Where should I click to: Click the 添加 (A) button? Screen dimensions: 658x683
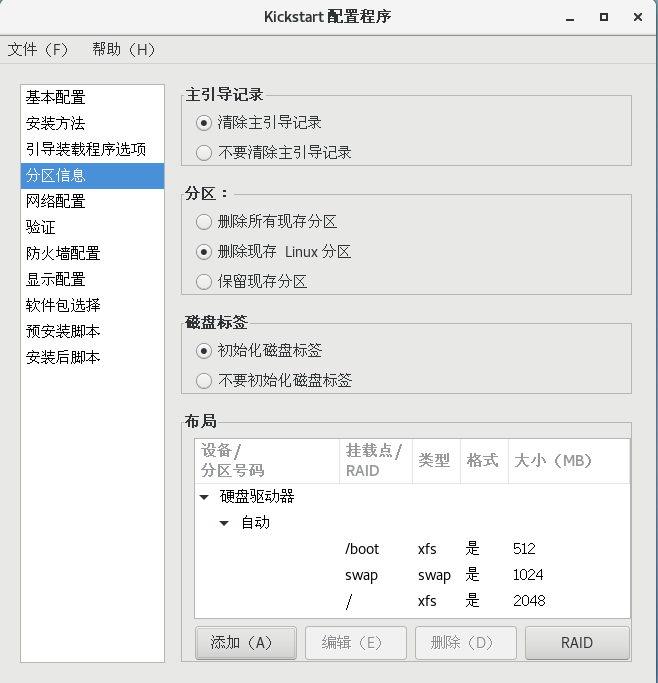(x=246, y=642)
